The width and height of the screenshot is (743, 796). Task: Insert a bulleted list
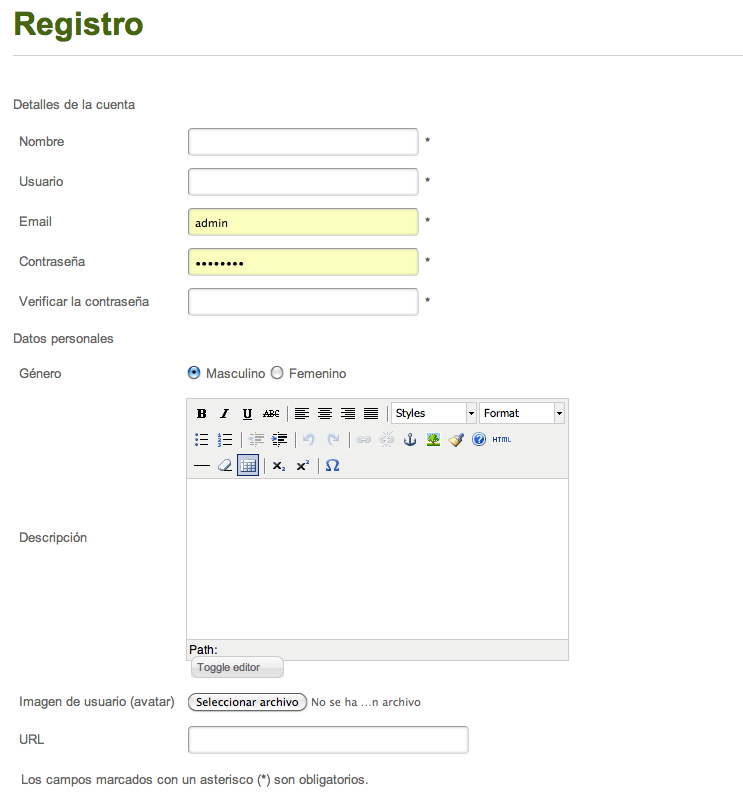201,440
